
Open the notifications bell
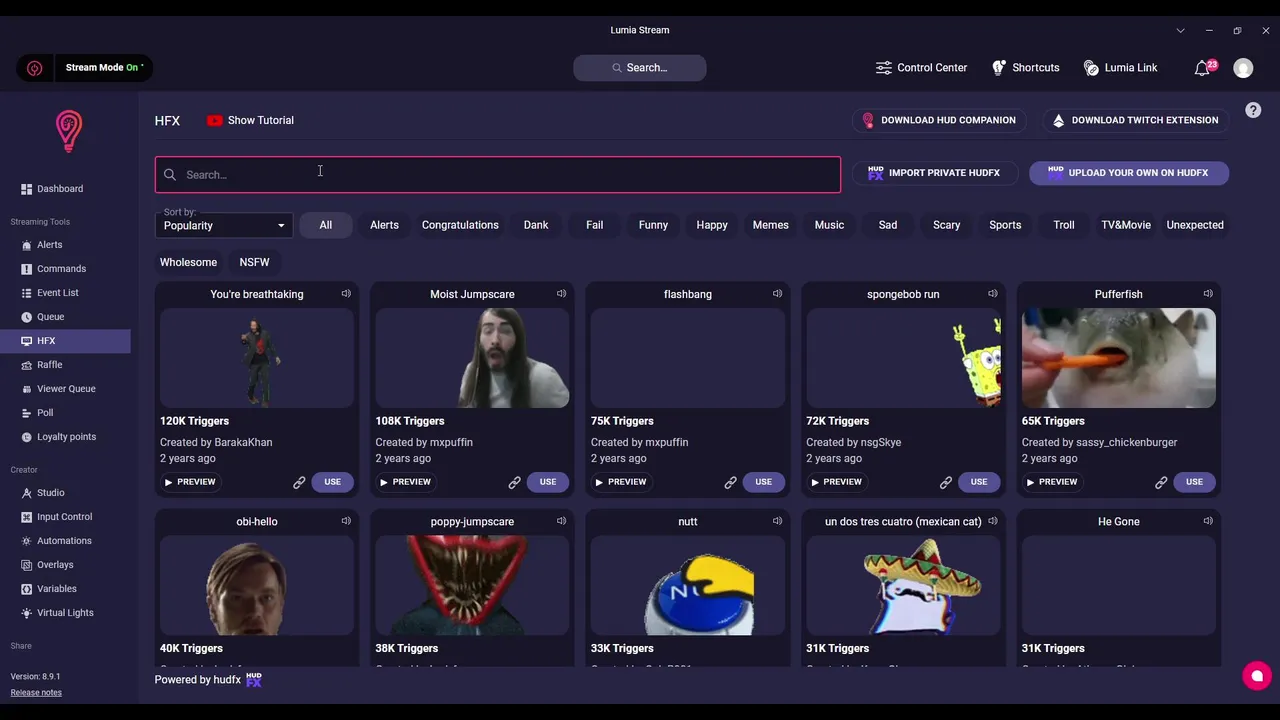(x=1202, y=68)
